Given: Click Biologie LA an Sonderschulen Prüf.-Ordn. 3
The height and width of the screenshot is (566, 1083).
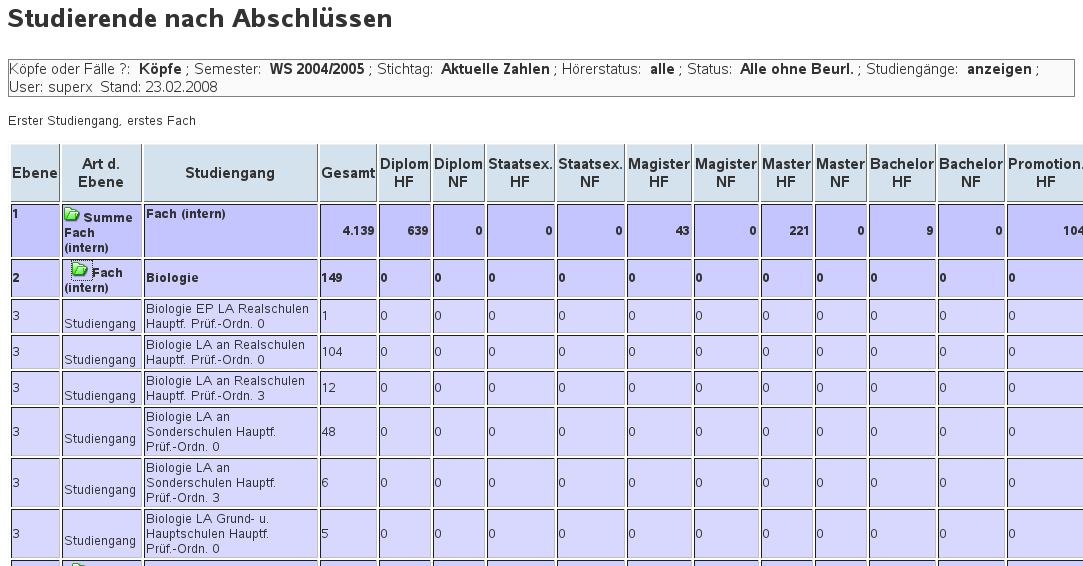Looking at the screenshot, I should pyautogui.click(x=230, y=482).
